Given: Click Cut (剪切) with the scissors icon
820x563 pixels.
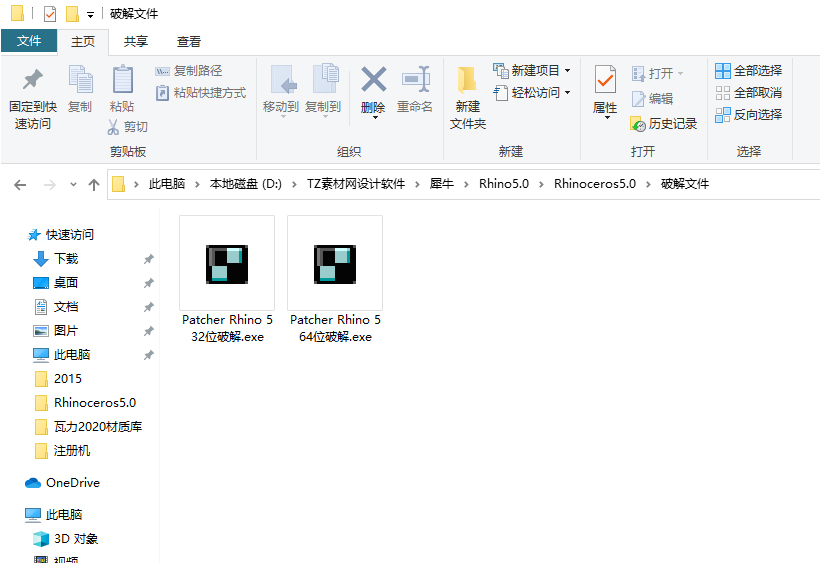Looking at the screenshot, I should [128, 127].
